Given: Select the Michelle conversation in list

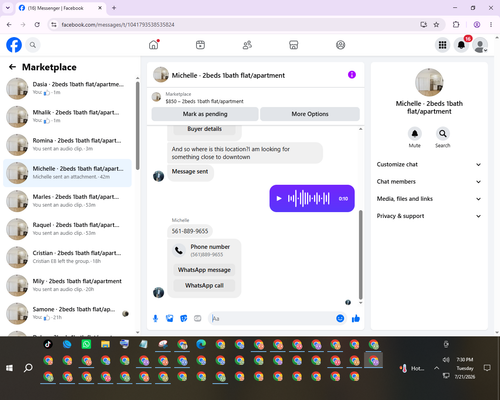Looking at the screenshot, I should 67,173.
